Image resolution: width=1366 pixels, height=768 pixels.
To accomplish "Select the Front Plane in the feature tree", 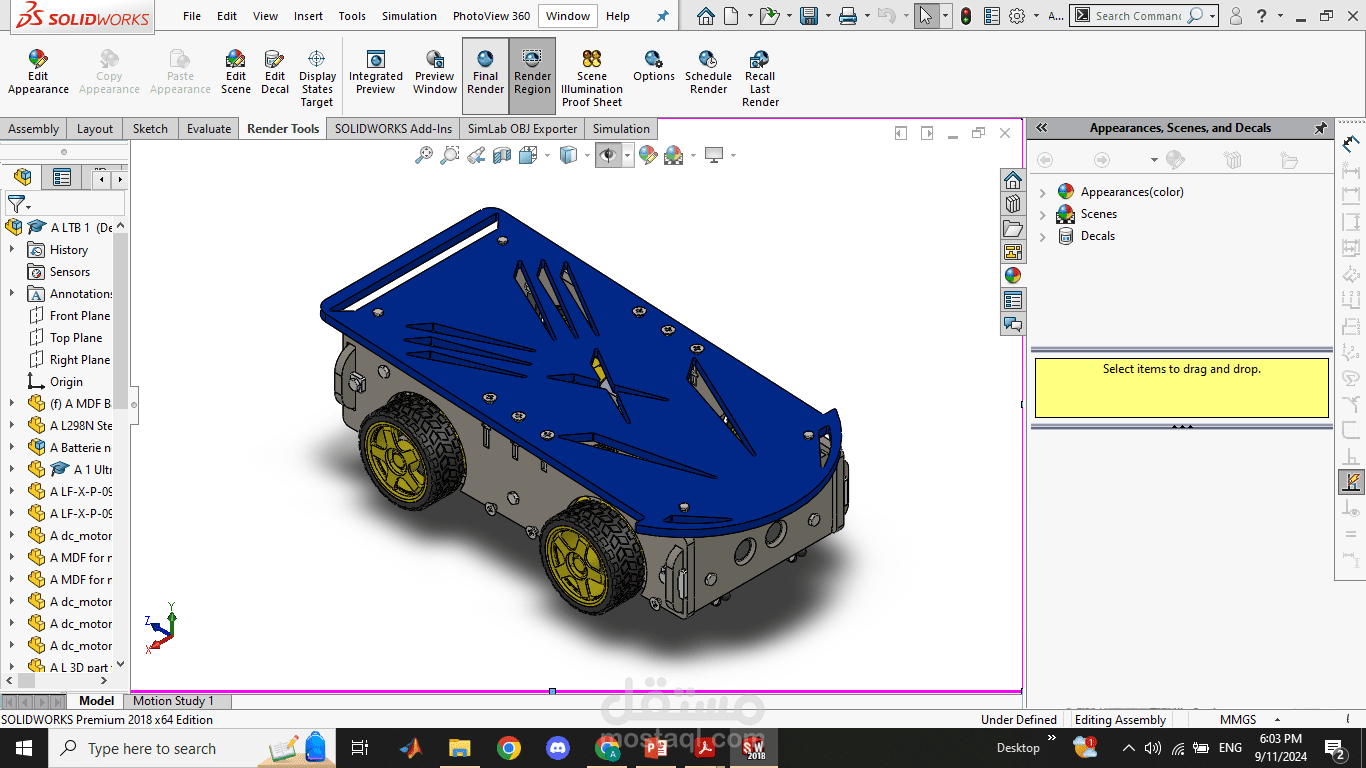I will 79,316.
